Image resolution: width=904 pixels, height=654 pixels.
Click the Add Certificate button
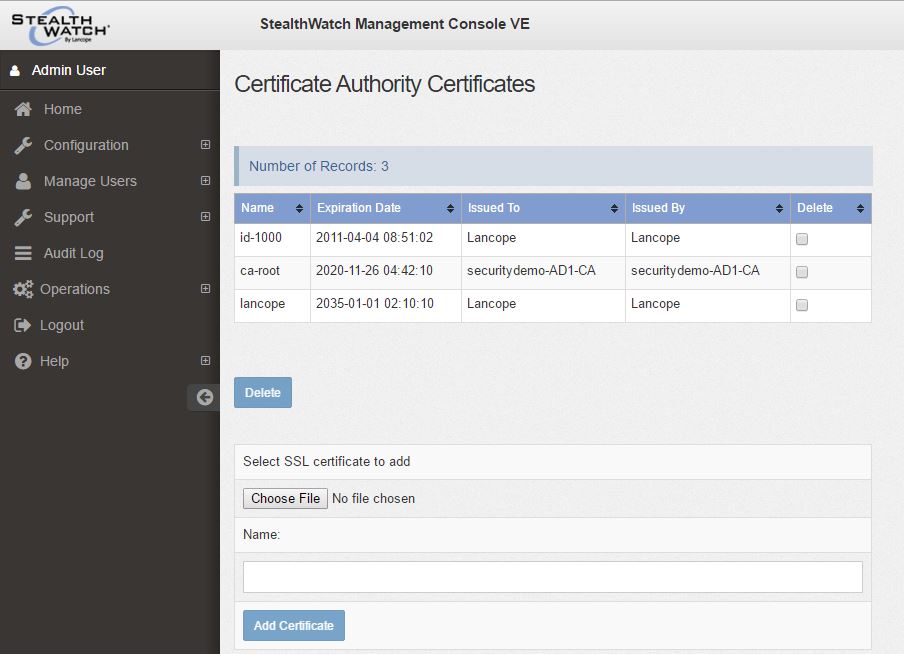tap(294, 626)
